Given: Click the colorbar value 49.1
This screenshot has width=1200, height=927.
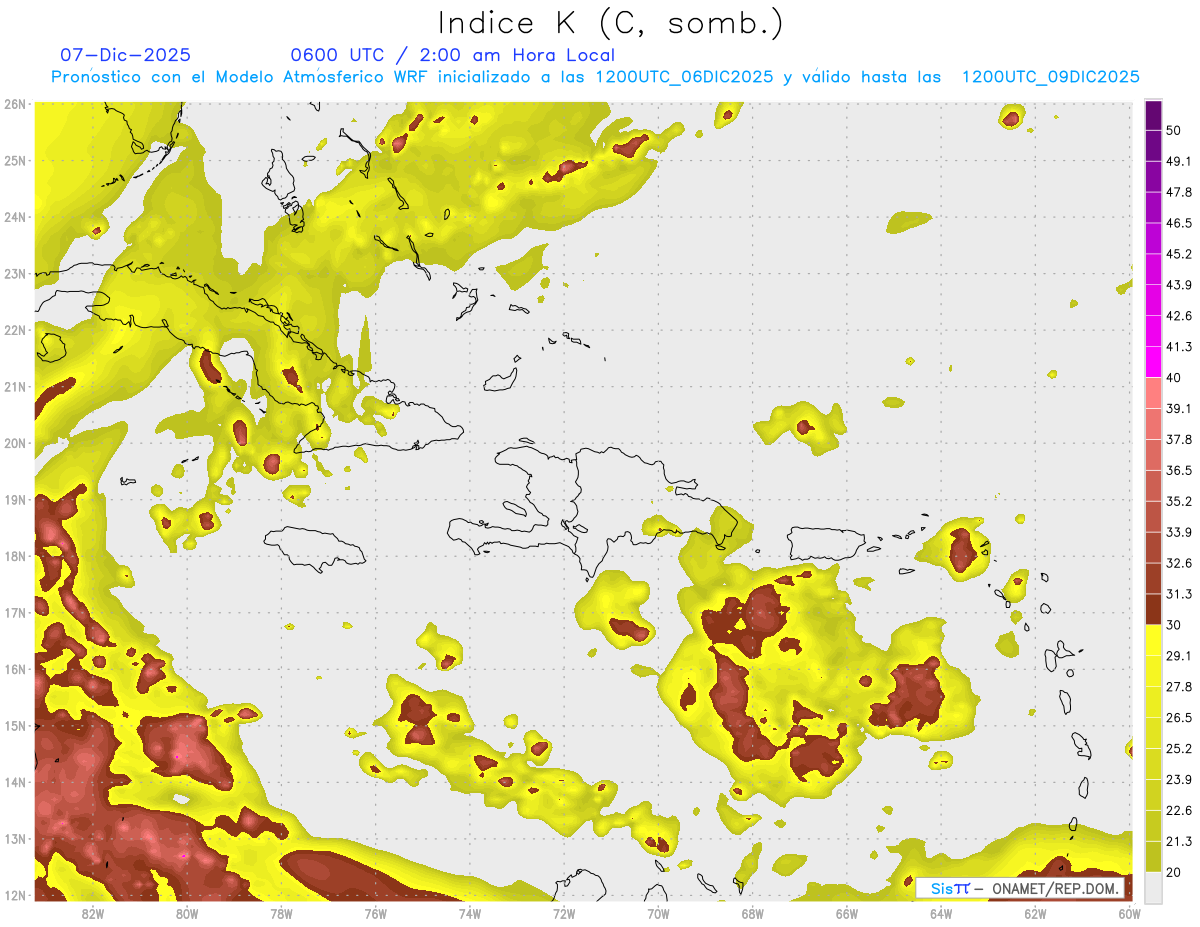Looking at the screenshot, I should pyautogui.click(x=1179, y=161).
